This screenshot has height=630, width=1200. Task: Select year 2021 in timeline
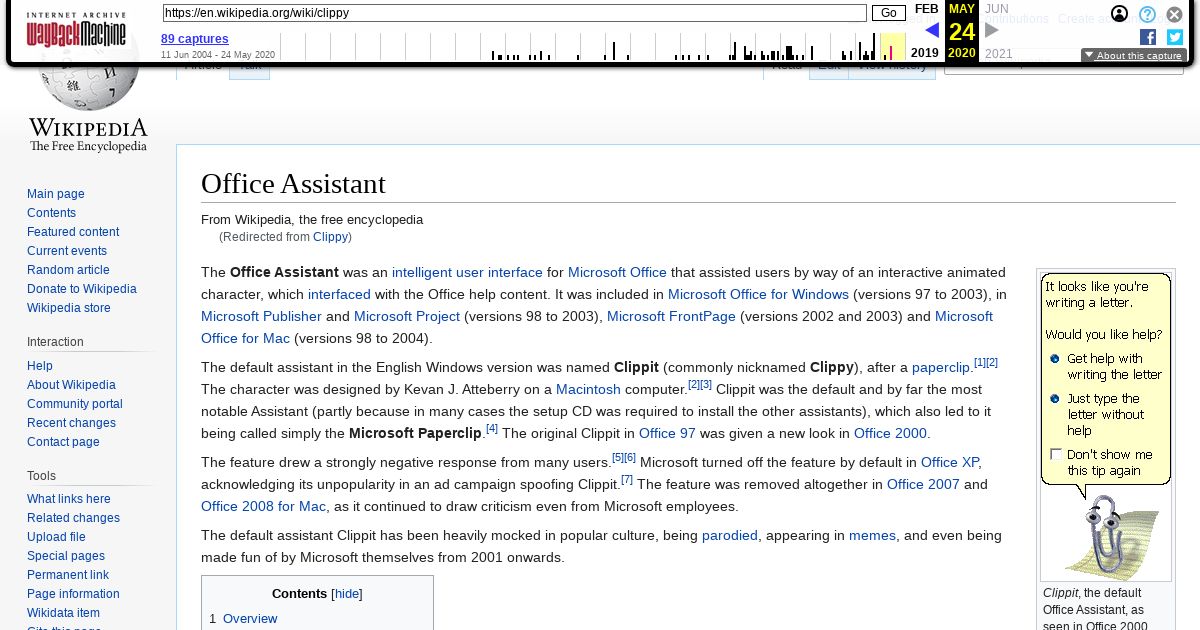pos(998,54)
